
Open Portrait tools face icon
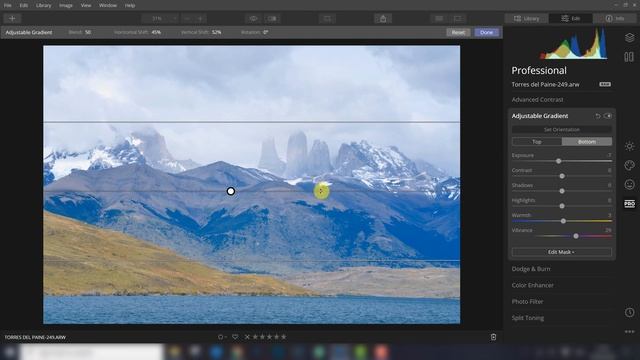click(629, 184)
